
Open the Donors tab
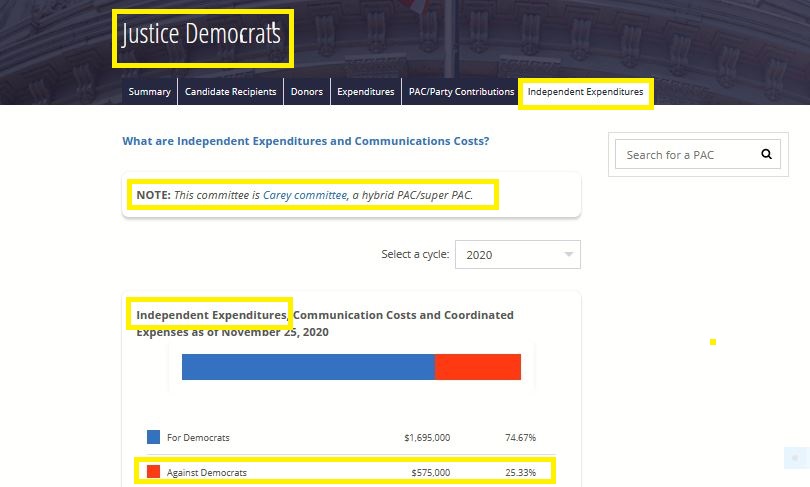click(x=307, y=91)
